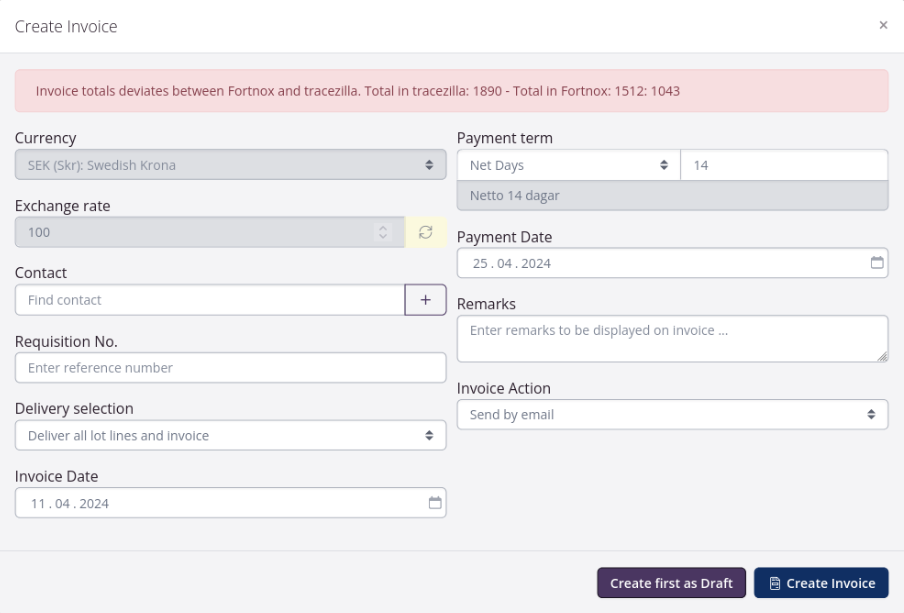Screen dimensions: 904x613
Task: Open the Invoice Action dropdown
Action: click(x=673, y=414)
